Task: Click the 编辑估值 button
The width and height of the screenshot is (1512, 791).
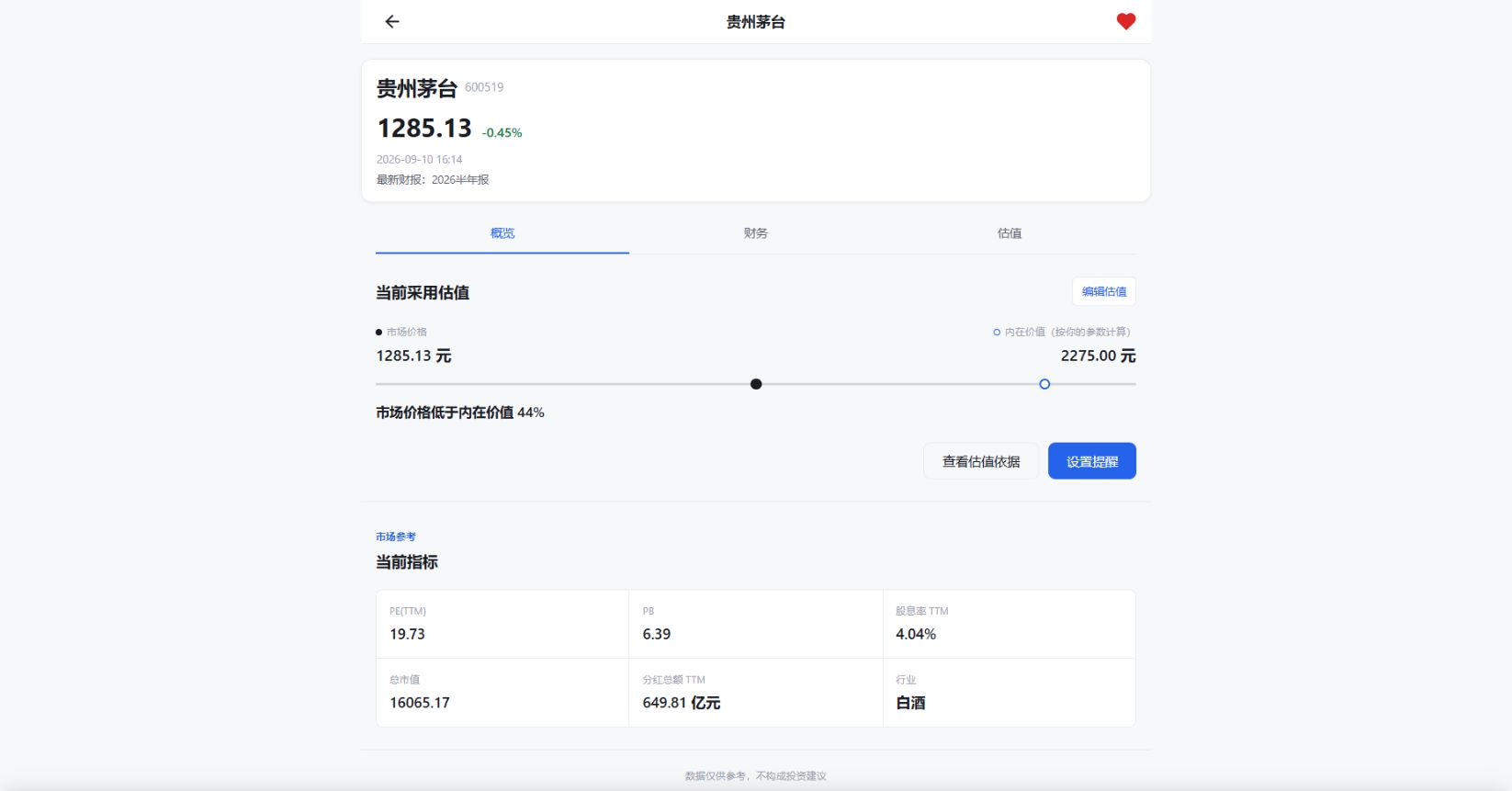Action: [x=1104, y=291]
